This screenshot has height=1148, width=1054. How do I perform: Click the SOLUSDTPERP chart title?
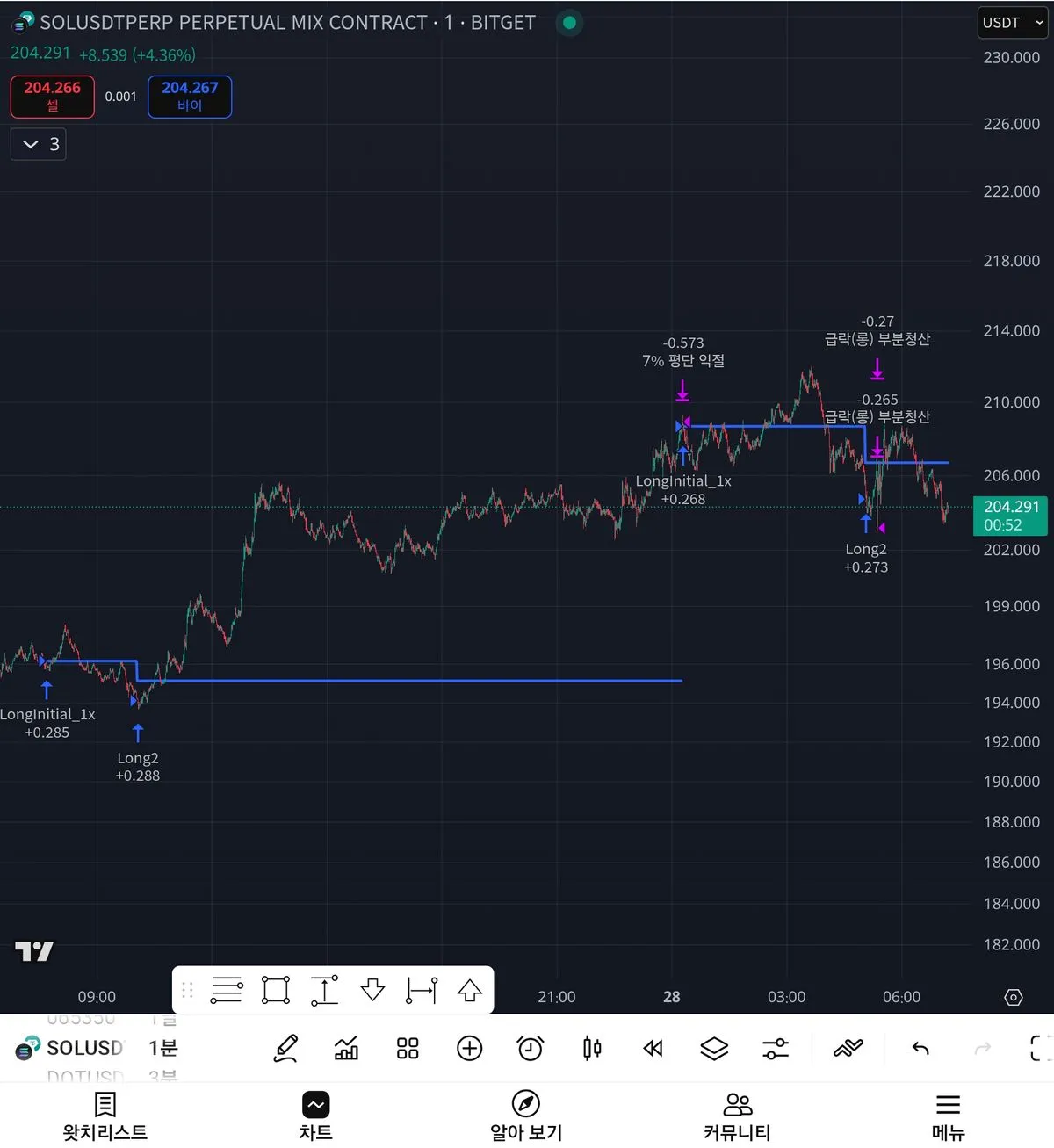(287, 23)
